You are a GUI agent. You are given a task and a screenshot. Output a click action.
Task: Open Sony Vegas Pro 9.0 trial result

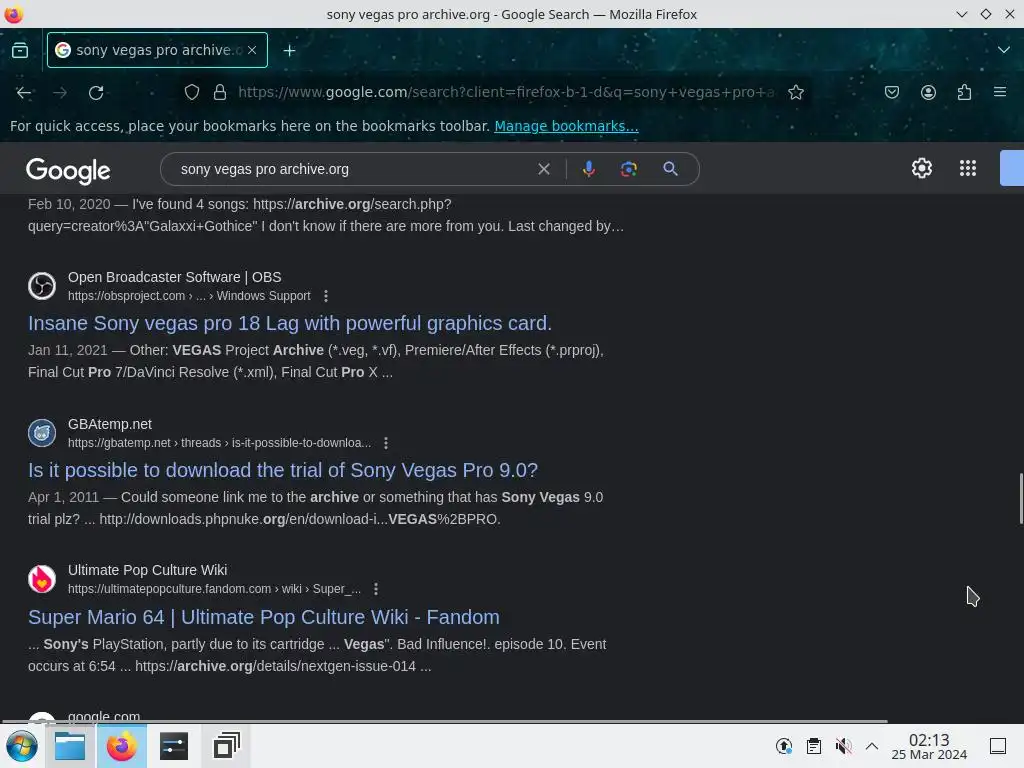click(x=283, y=470)
